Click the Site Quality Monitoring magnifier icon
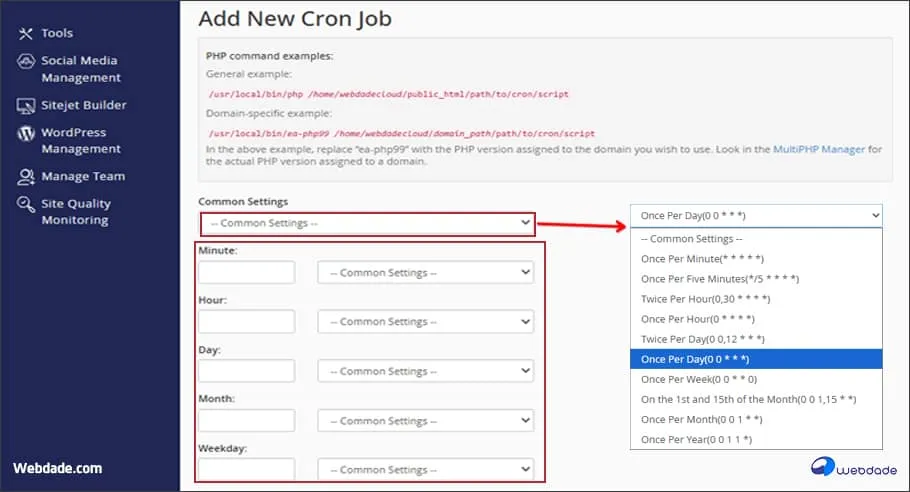 coord(25,204)
